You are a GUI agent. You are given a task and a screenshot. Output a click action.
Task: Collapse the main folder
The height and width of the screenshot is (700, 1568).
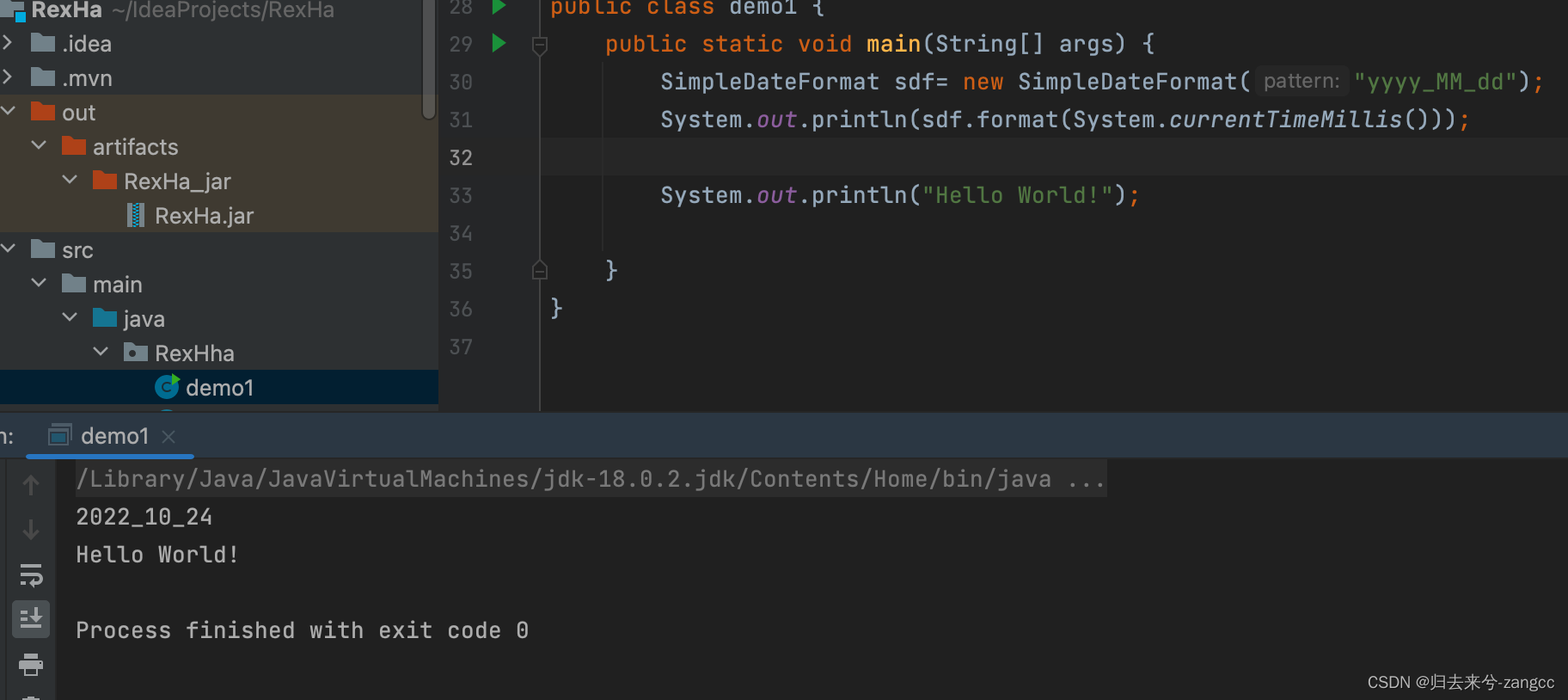coord(39,283)
